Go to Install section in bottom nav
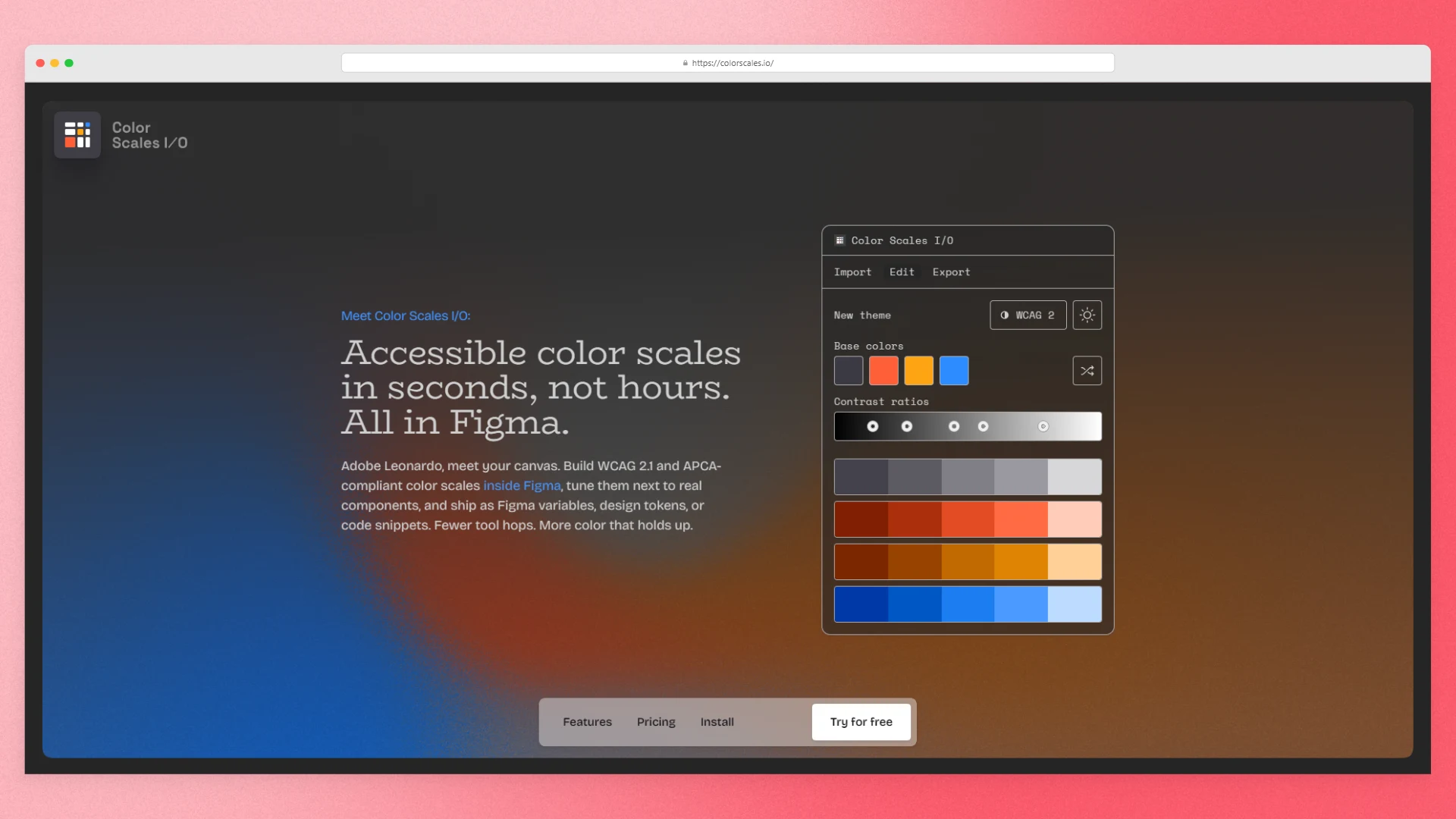The width and height of the screenshot is (1456, 819). tap(717, 722)
